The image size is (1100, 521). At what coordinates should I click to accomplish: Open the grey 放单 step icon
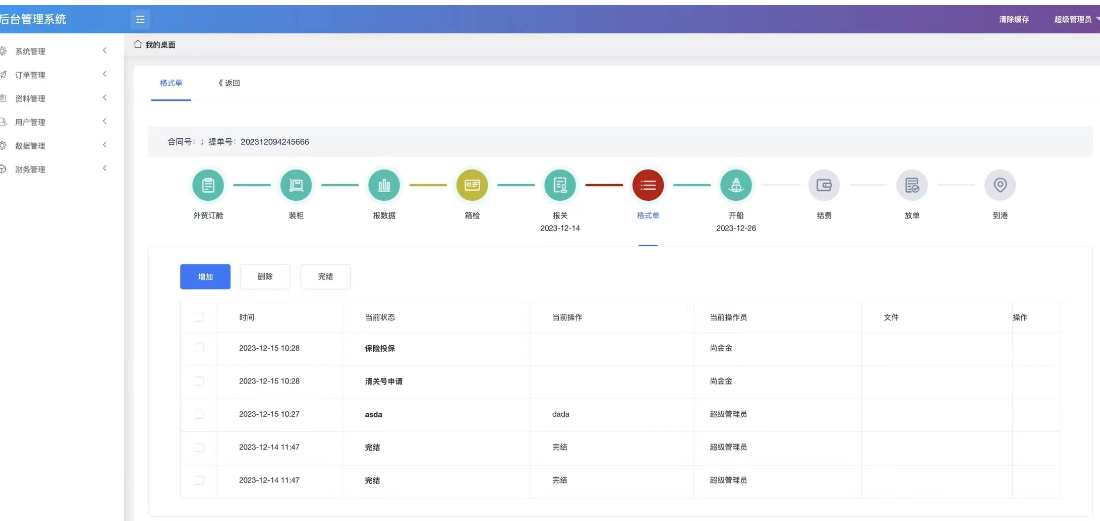[912, 185]
